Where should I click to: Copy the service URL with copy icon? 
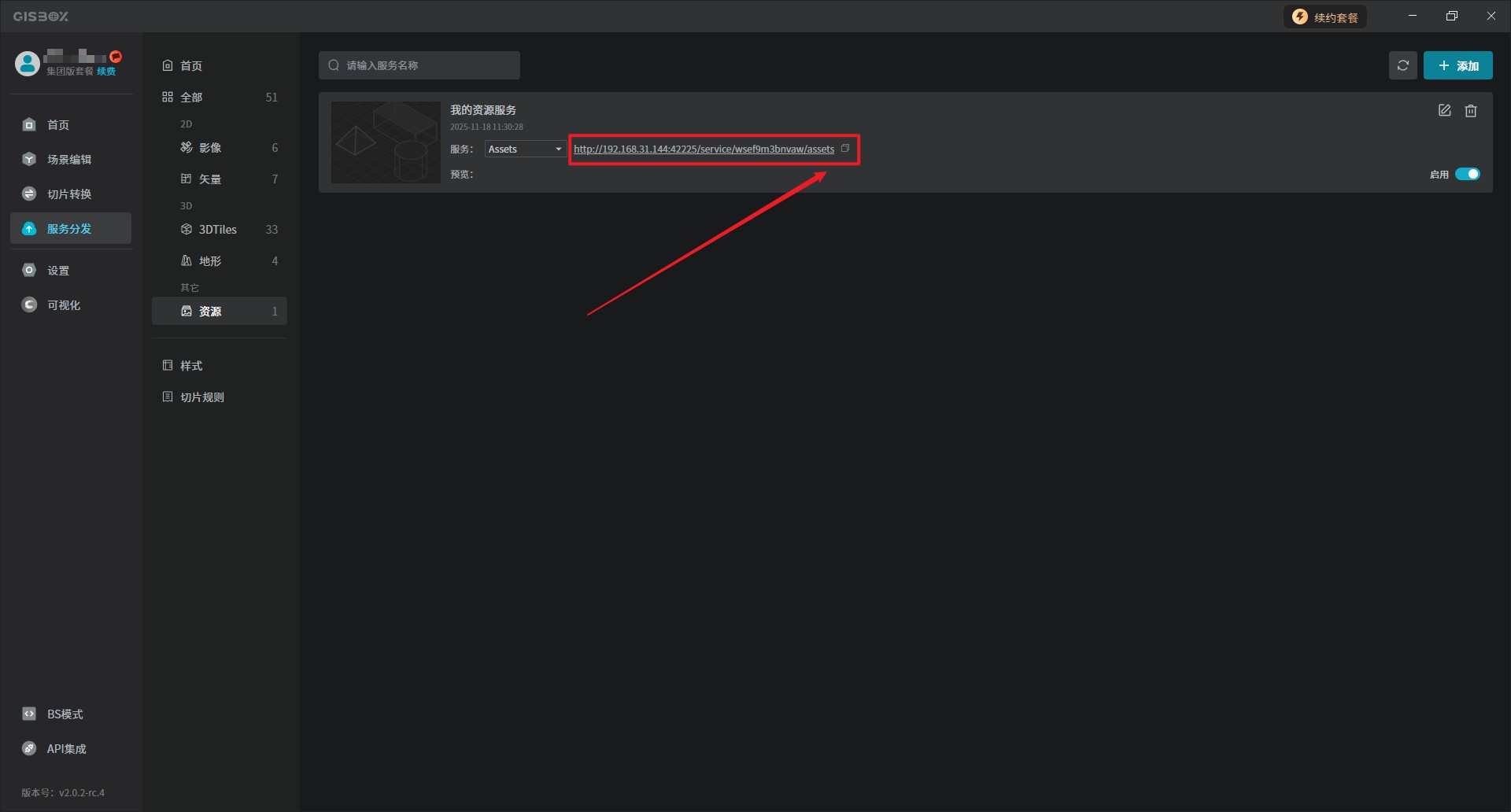pyautogui.click(x=845, y=149)
